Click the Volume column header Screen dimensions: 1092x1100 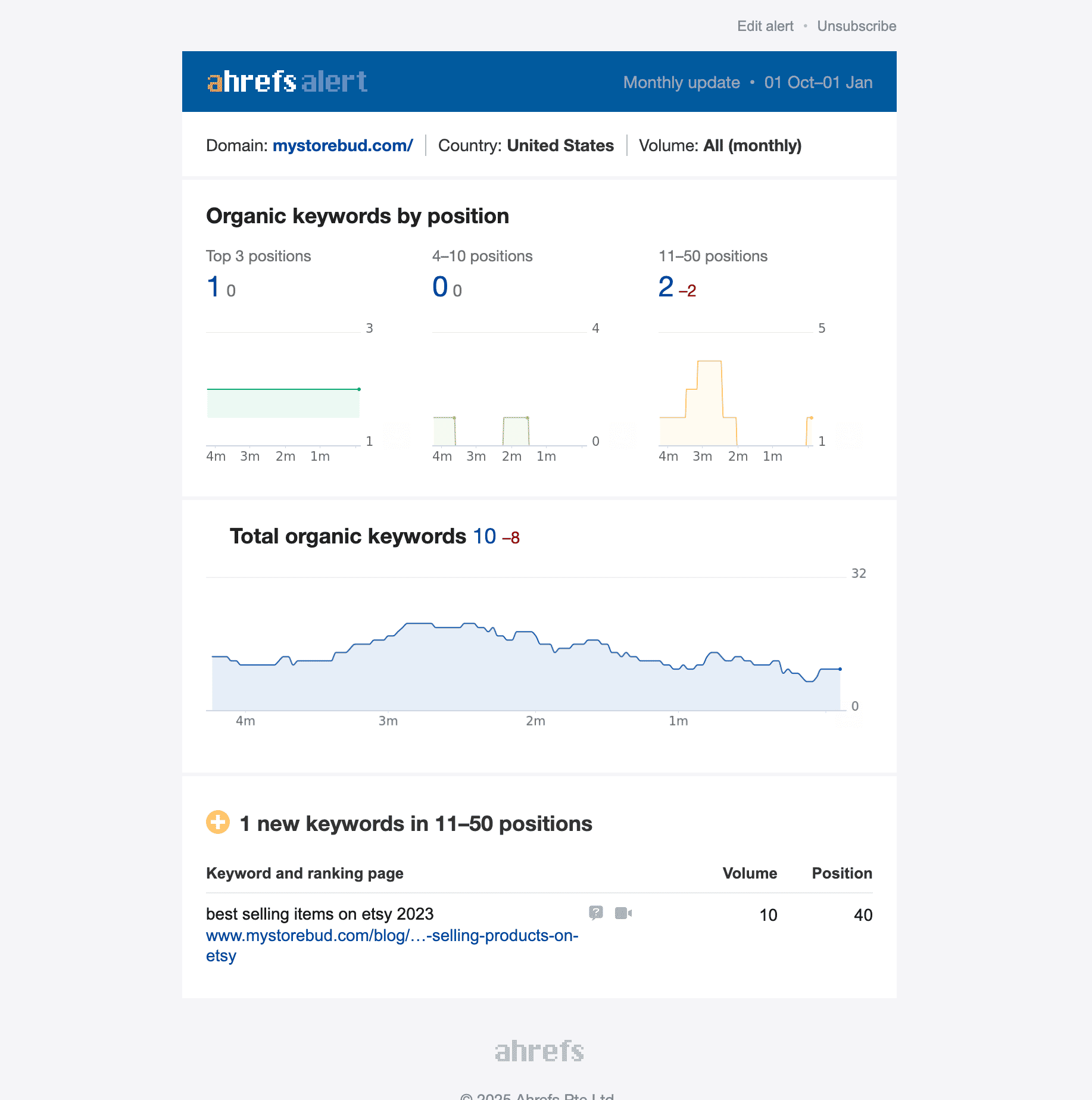click(750, 873)
